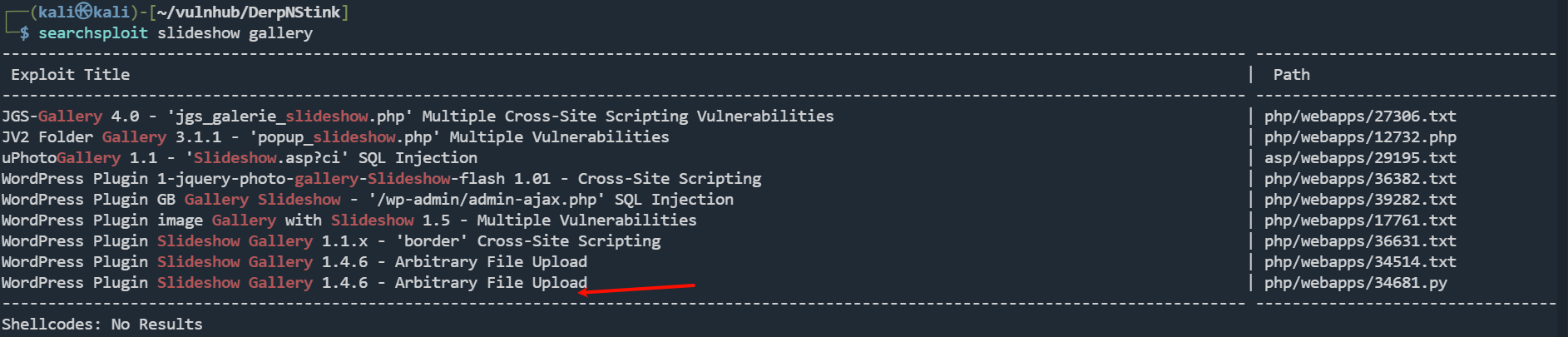Click the 'Shellcodes: No Results' line

(102, 325)
